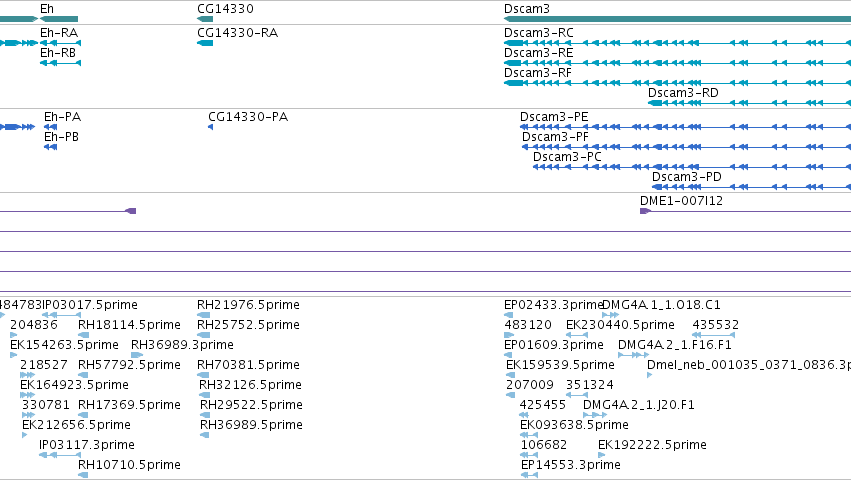The image size is (851, 480).
Task: Click the Dscam3-PD protein feature
Action: click(x=751, y=187)
